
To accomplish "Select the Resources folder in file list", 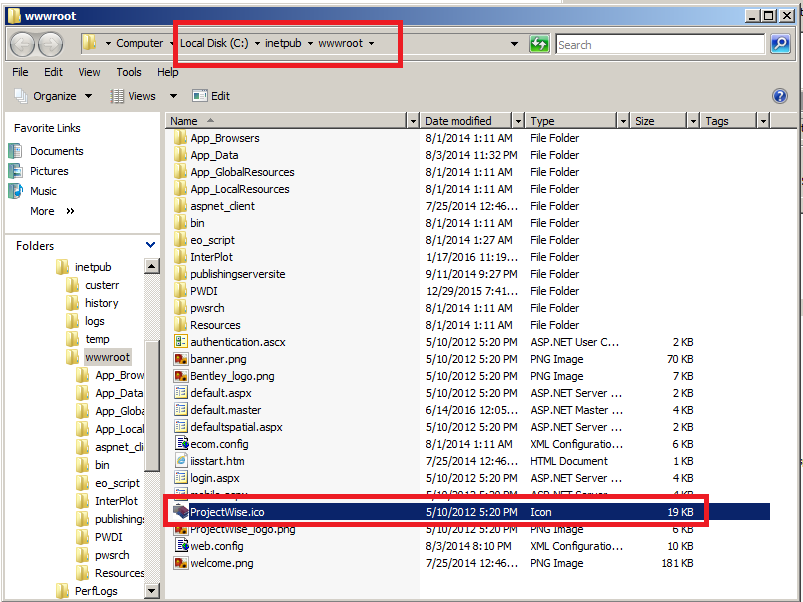I will pyautogui.click(x=215, y=325).
